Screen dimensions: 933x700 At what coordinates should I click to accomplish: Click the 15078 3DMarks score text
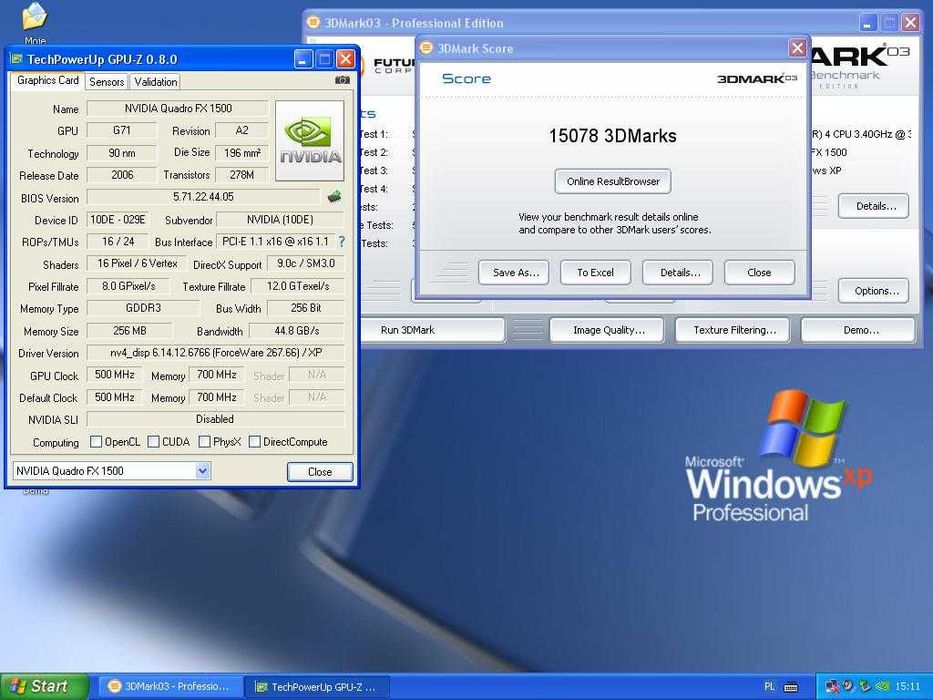[x=612, y=136]
